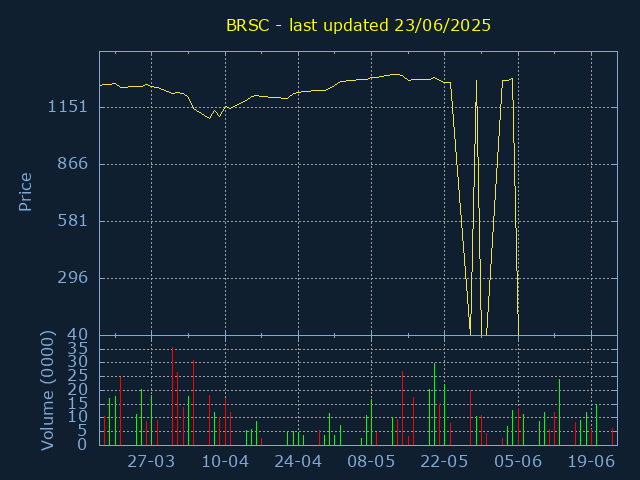This screenshot has width=640, height=480.
Task: Click the 296 price axis label
Action: (72, 278)
